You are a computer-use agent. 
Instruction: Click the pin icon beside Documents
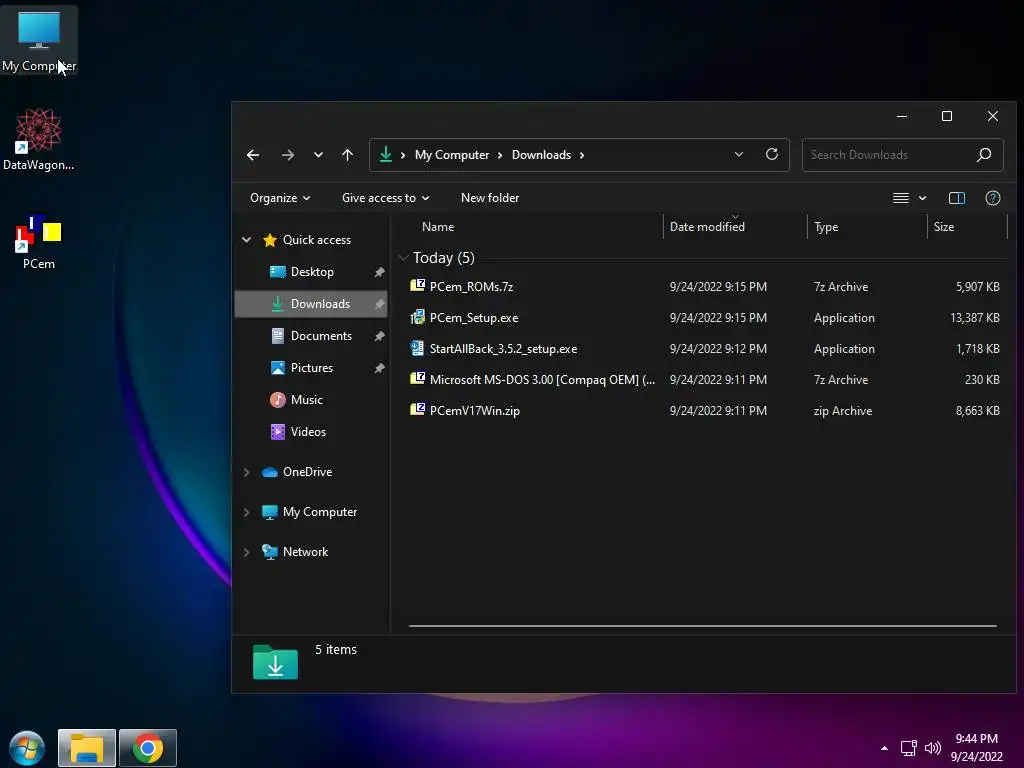click(379, 336)
